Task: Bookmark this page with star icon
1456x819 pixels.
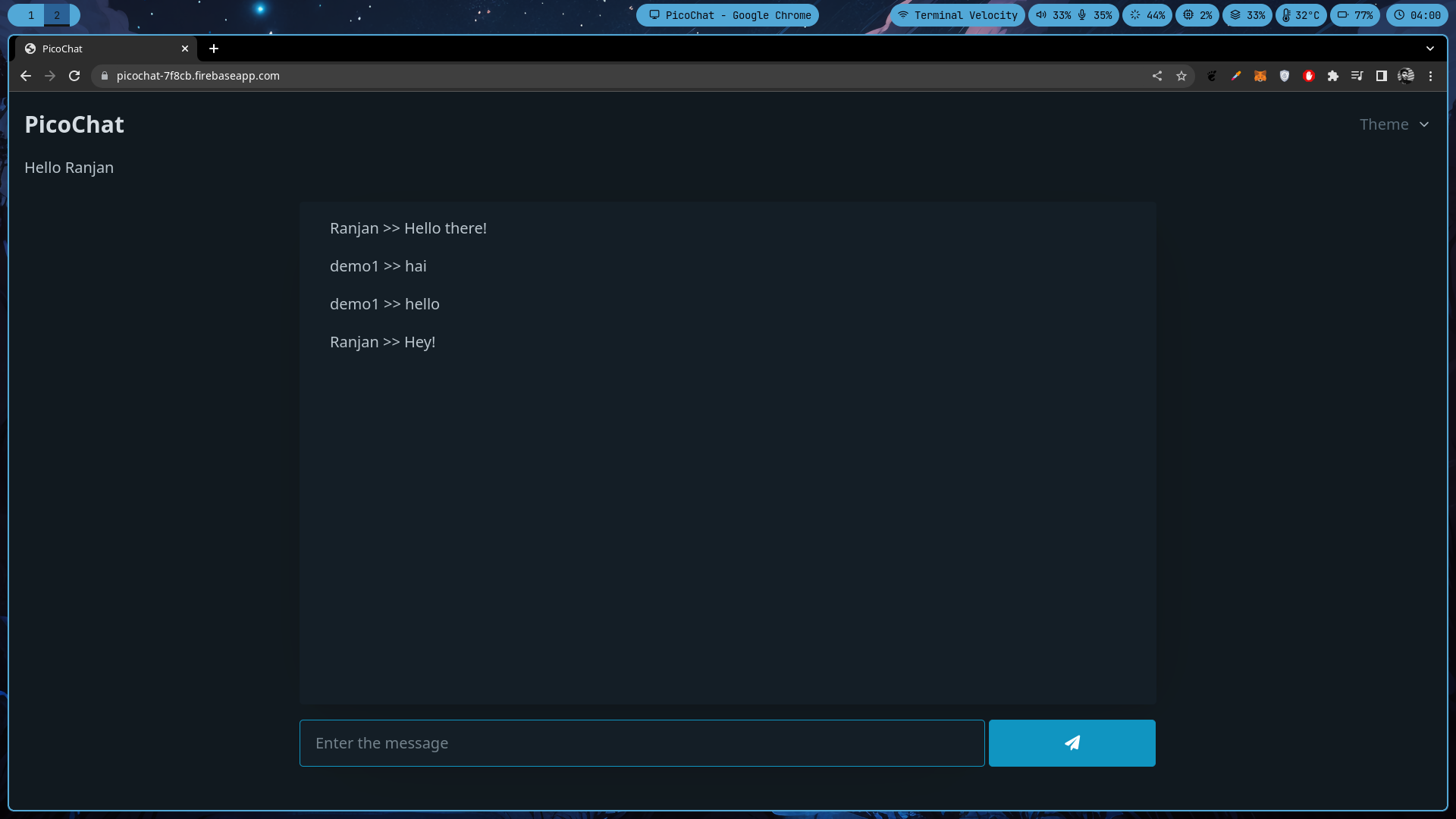Action: pos(1181,76)
